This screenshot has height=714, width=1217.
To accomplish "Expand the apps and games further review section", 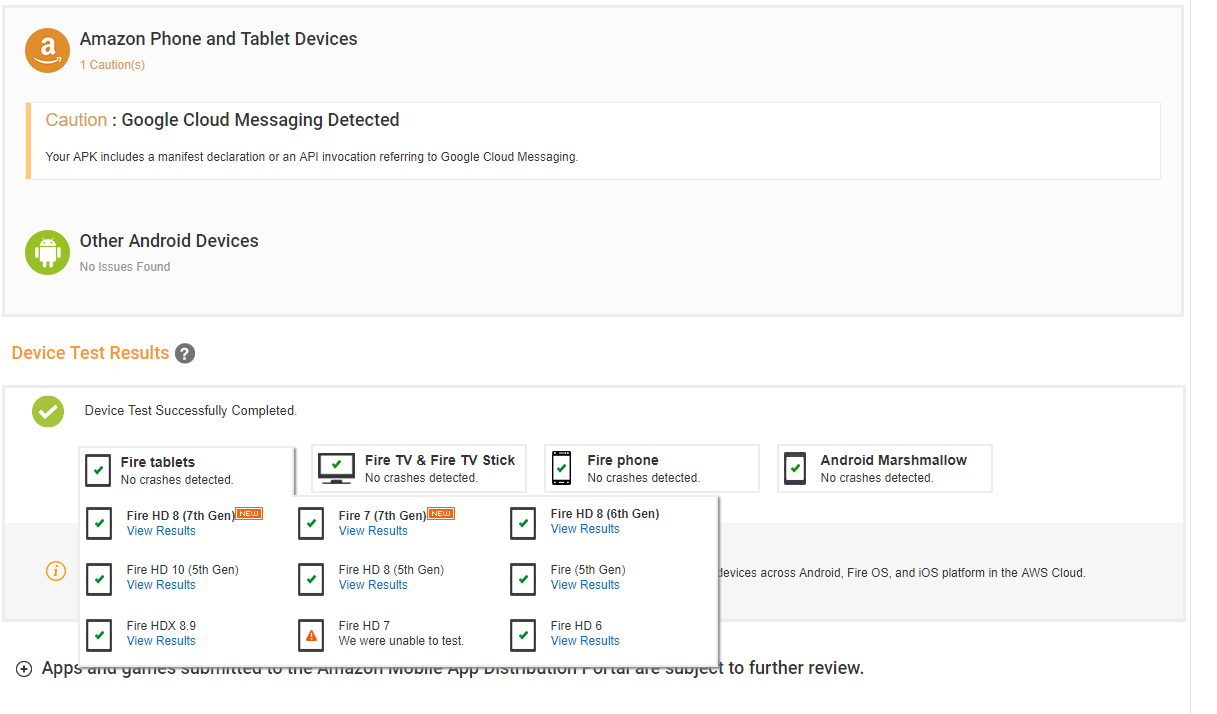I will pos(24,669).
